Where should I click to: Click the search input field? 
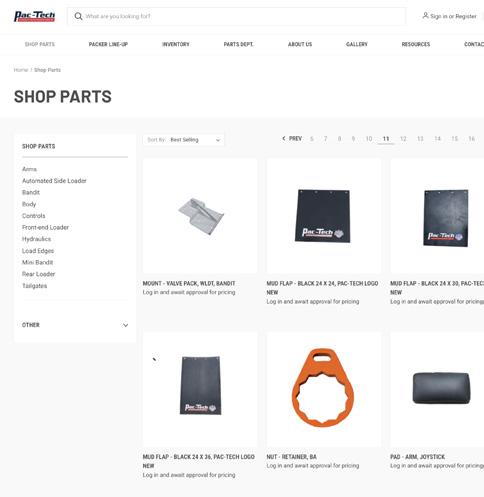tap(237, 16)
